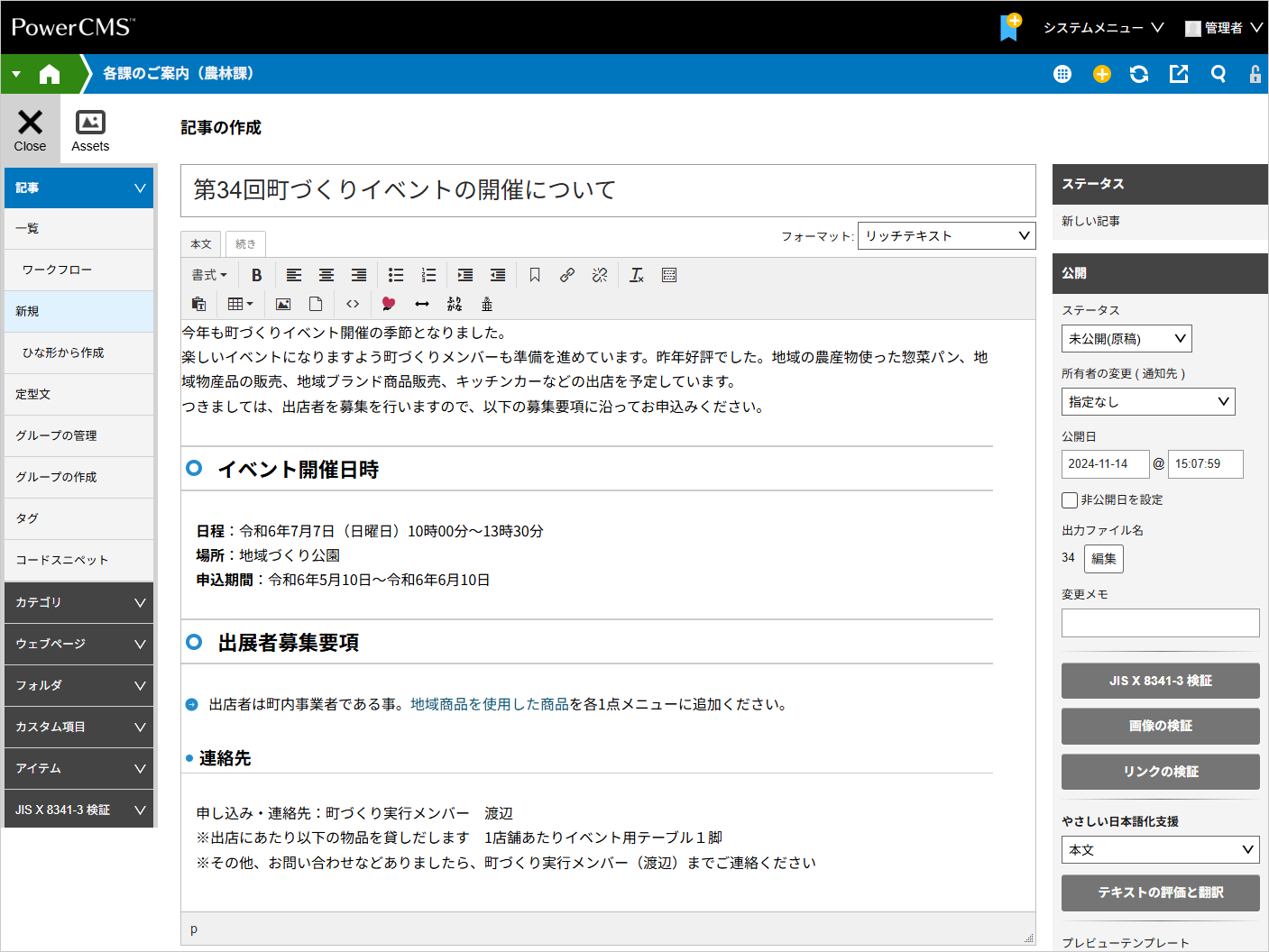Click the yellow plus create icon

pyautogui.click(x=1102, y=74)
